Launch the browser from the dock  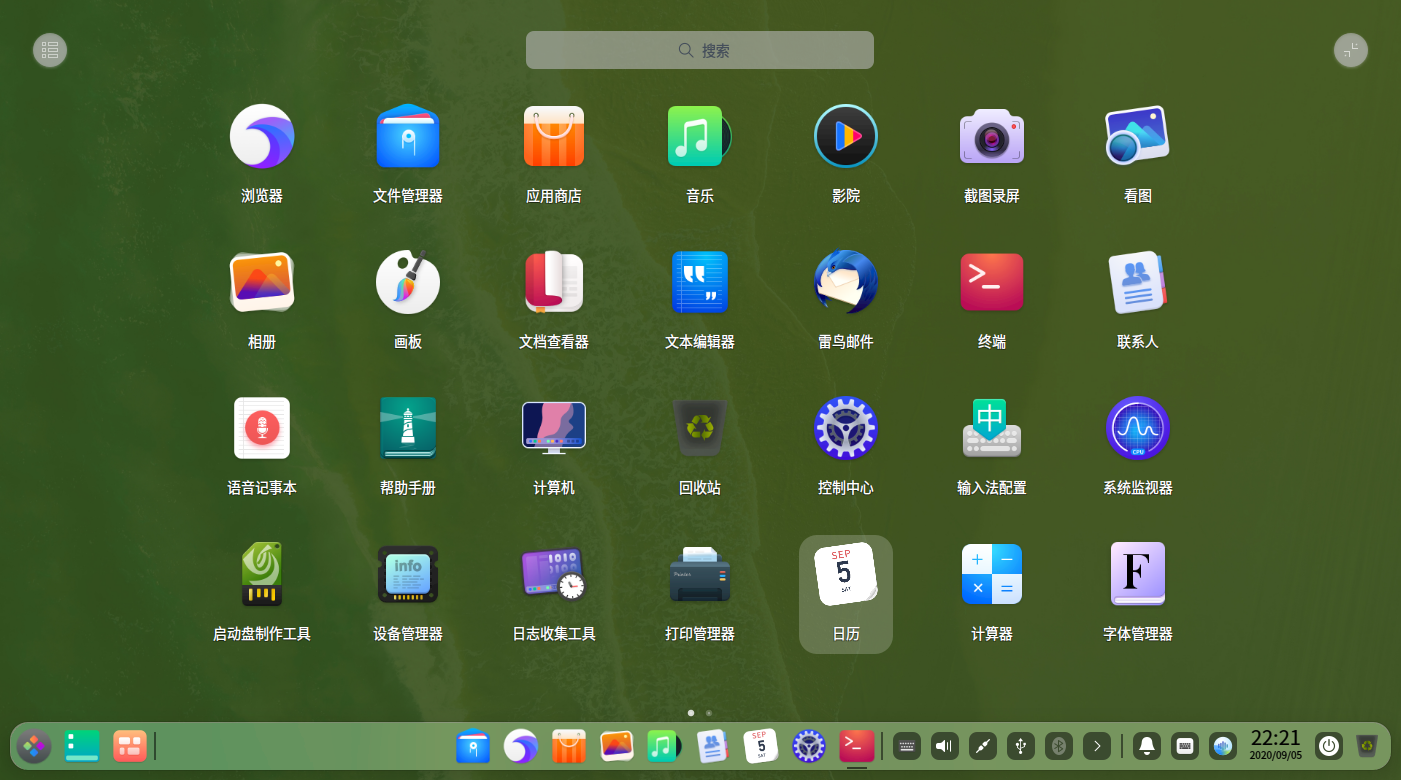520,746
